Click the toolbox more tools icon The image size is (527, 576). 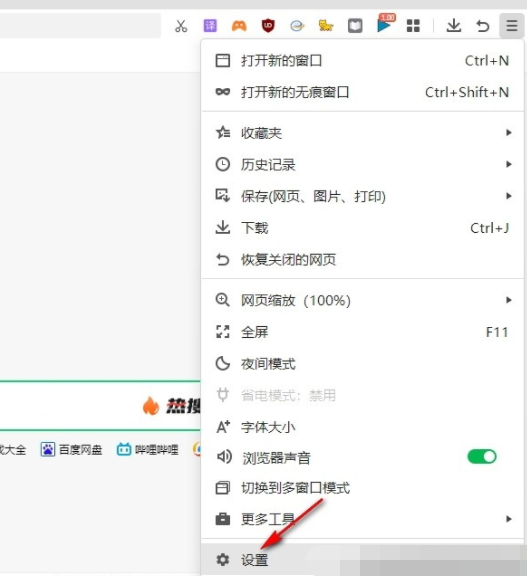[223, 519]
